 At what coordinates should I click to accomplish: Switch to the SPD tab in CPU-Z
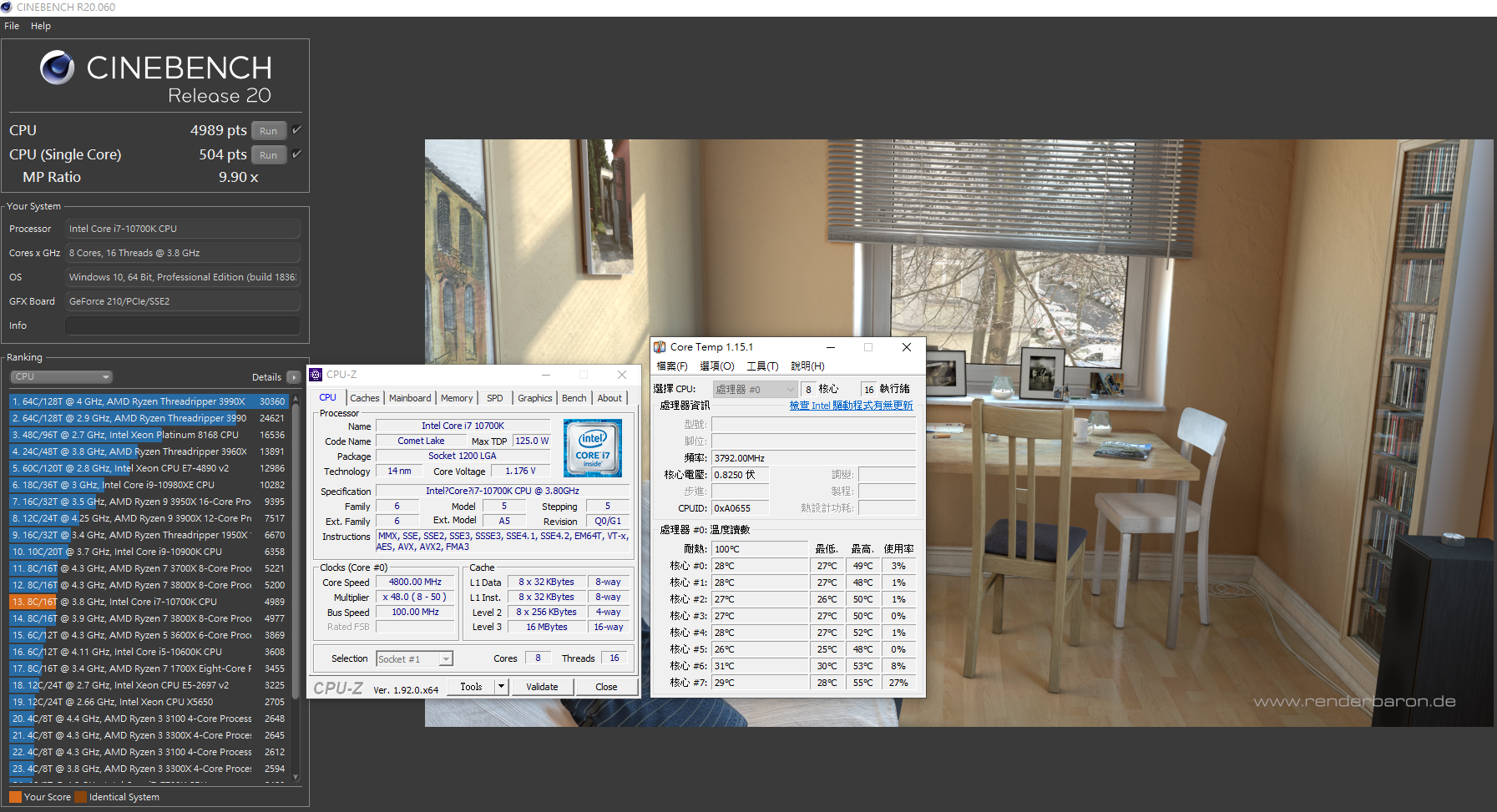(495, 398)
